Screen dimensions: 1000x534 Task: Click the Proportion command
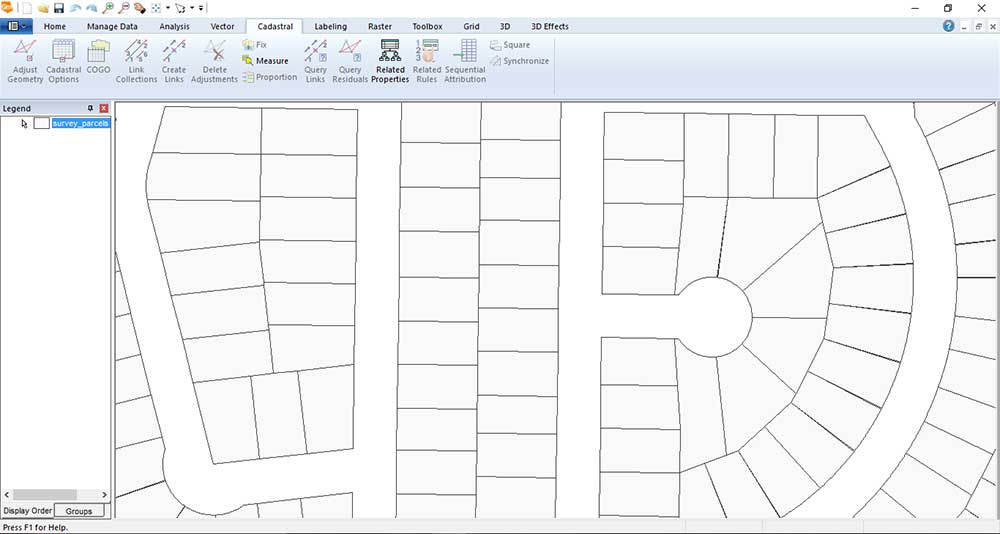tap(270, 77)
